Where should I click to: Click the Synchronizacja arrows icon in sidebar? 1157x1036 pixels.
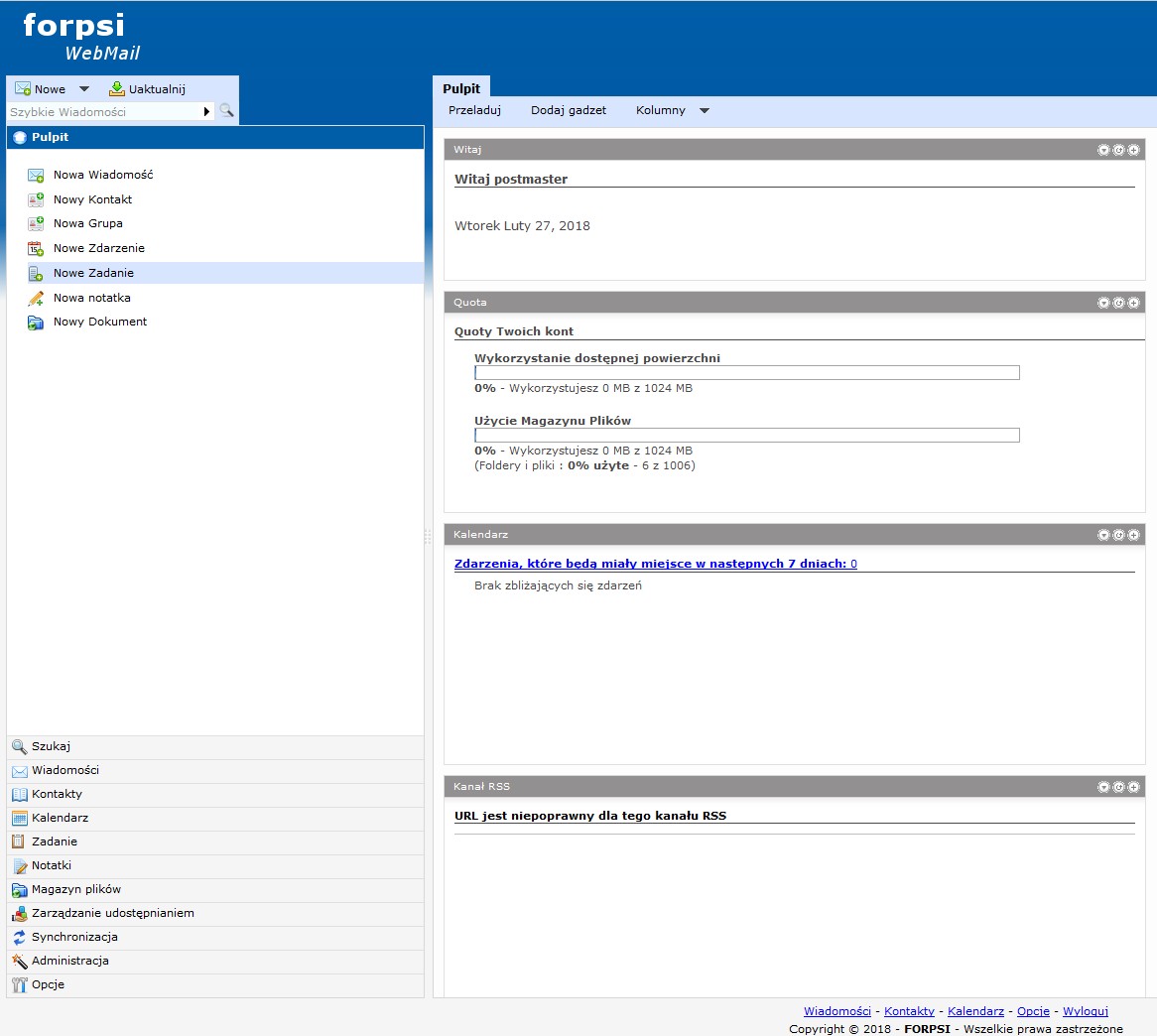click(19, 938)
